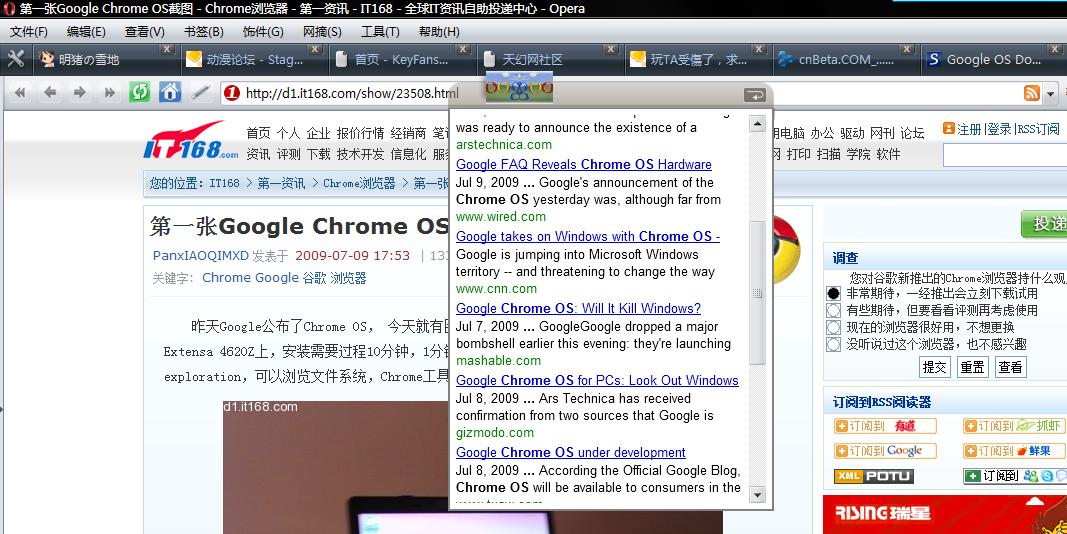Open dropdown arrow beside RSS icon
The height and width of the screenshot is (534, 1067).
(x=1051, y=94)
